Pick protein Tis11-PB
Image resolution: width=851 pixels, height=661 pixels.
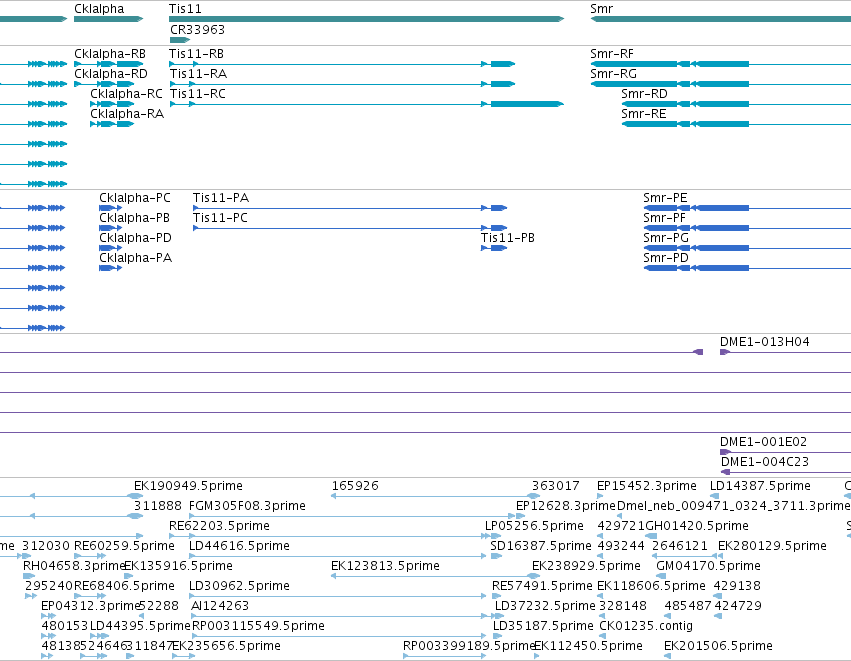[x=494, y=248]
